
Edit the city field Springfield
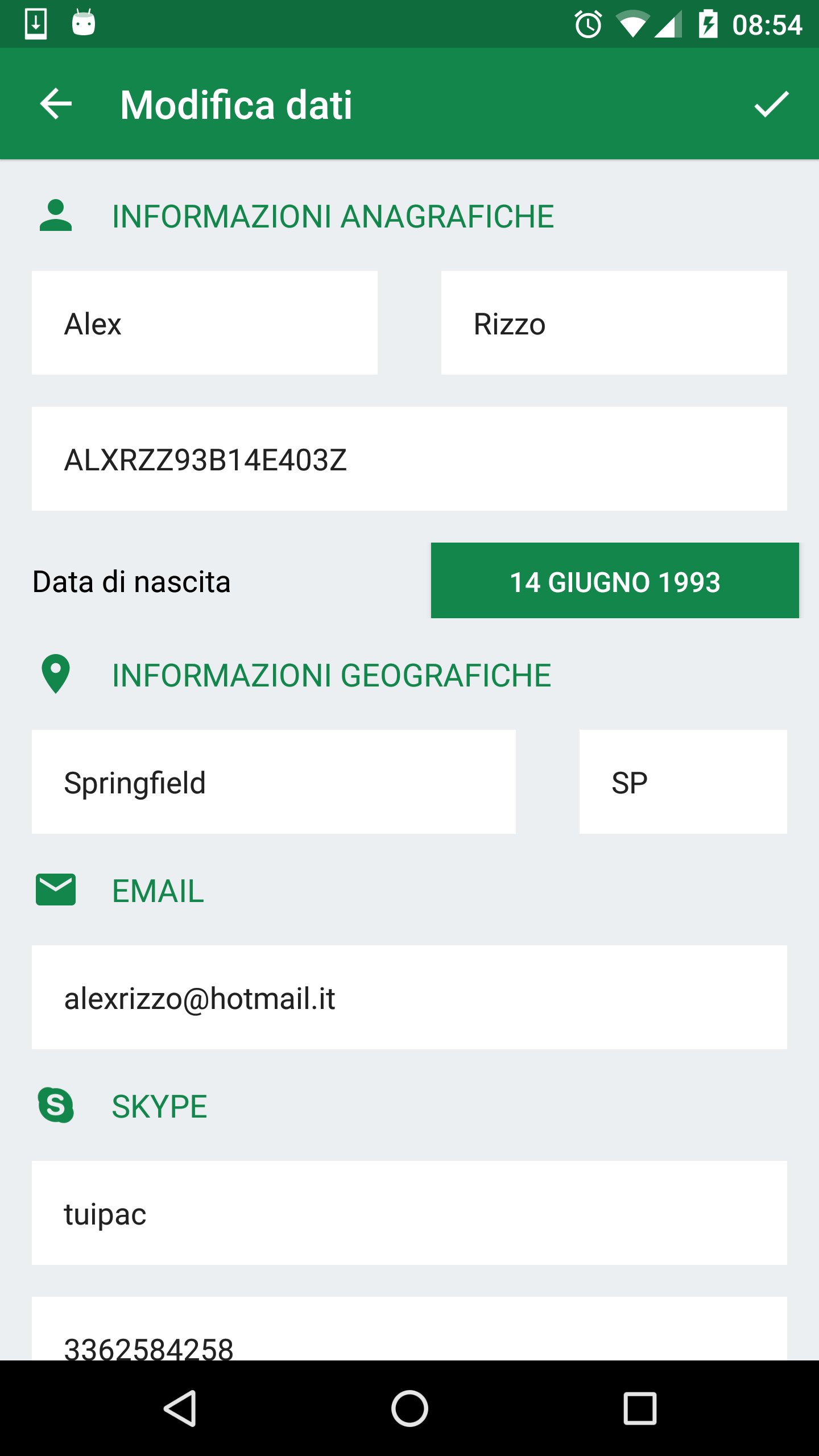click(274, 782)
